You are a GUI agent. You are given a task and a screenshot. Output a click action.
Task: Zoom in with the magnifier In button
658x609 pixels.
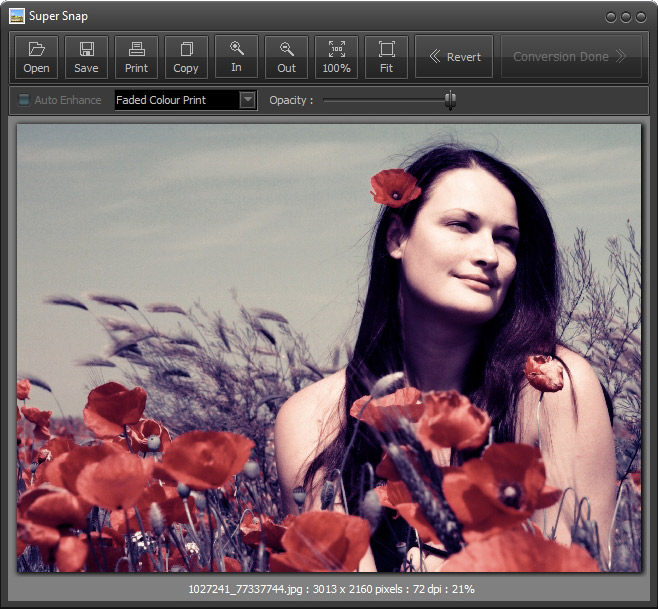coord(236,57)
